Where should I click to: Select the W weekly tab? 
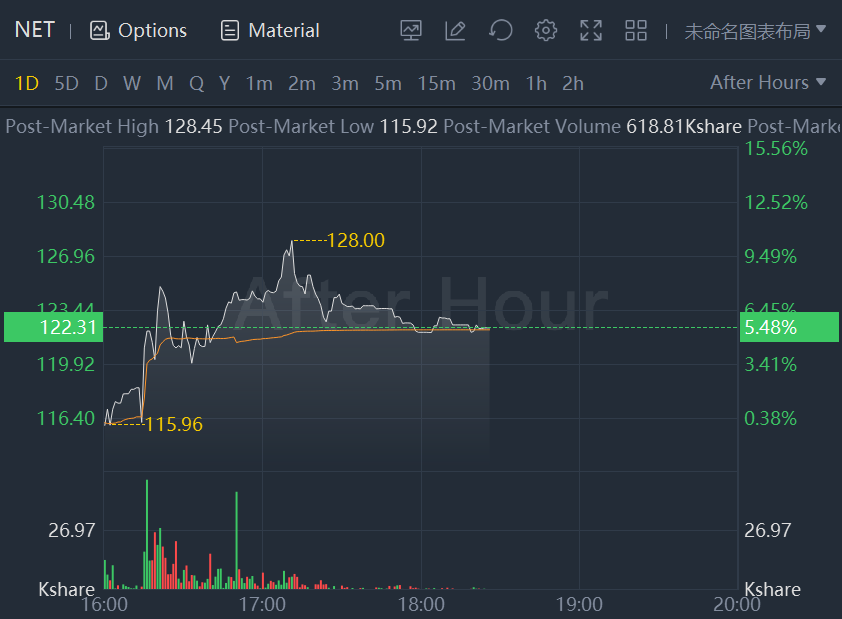(x=132, y=84)
